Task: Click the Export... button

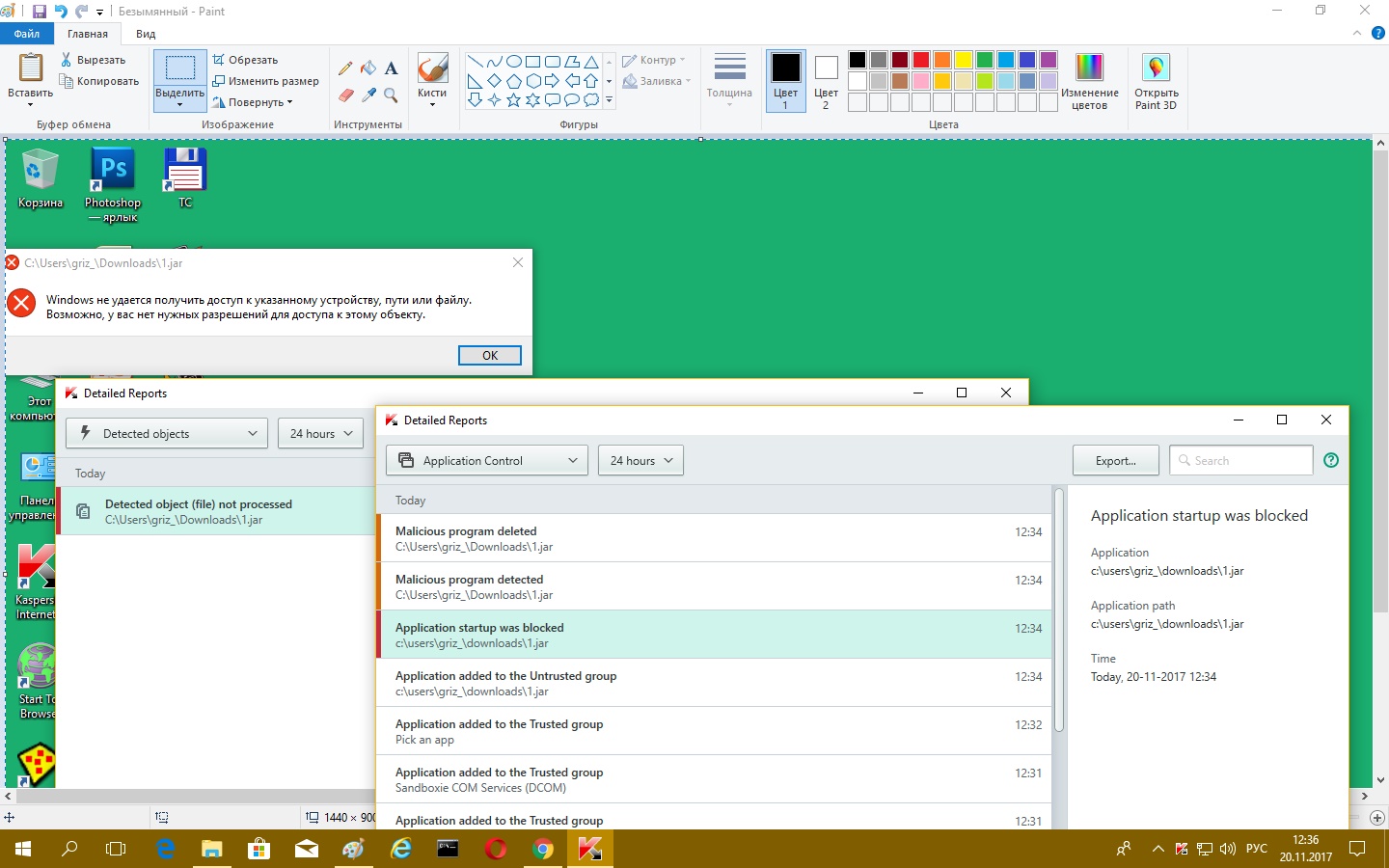Action: [1115, 461]
